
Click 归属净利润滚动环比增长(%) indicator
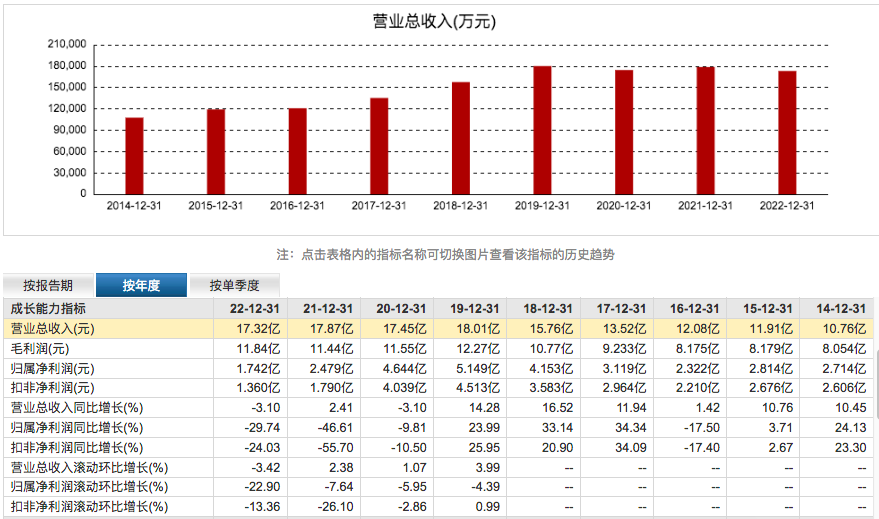(89, 486)
